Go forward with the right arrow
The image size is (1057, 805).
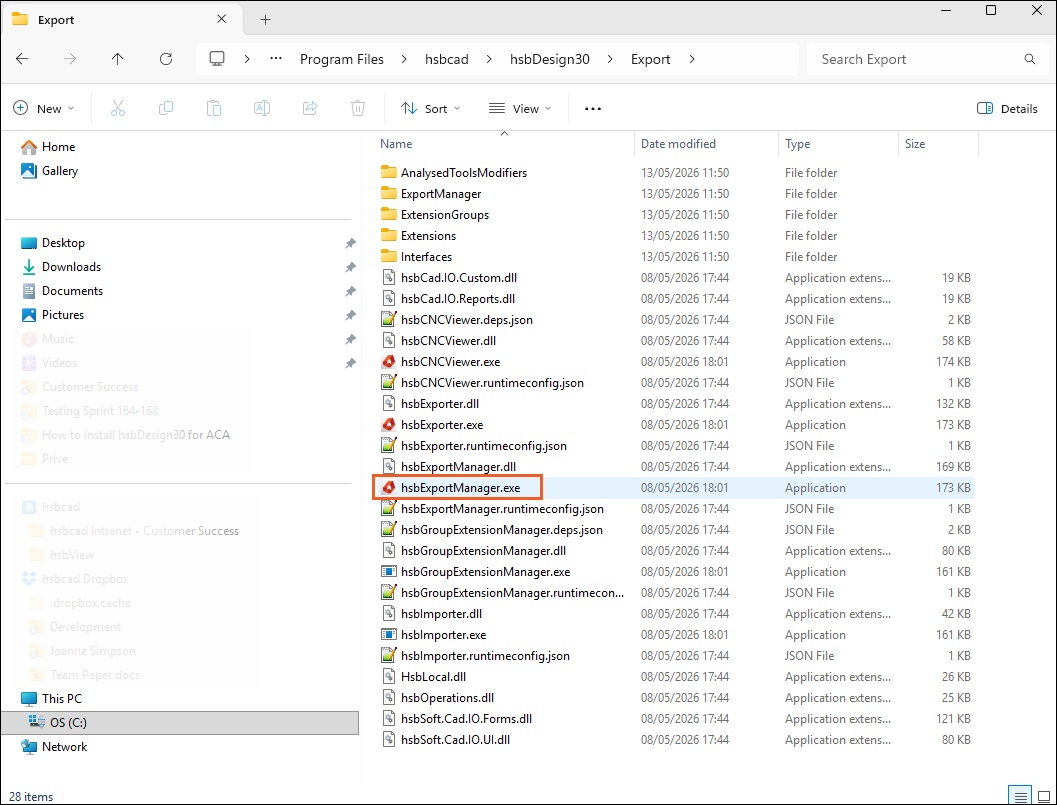70,59
